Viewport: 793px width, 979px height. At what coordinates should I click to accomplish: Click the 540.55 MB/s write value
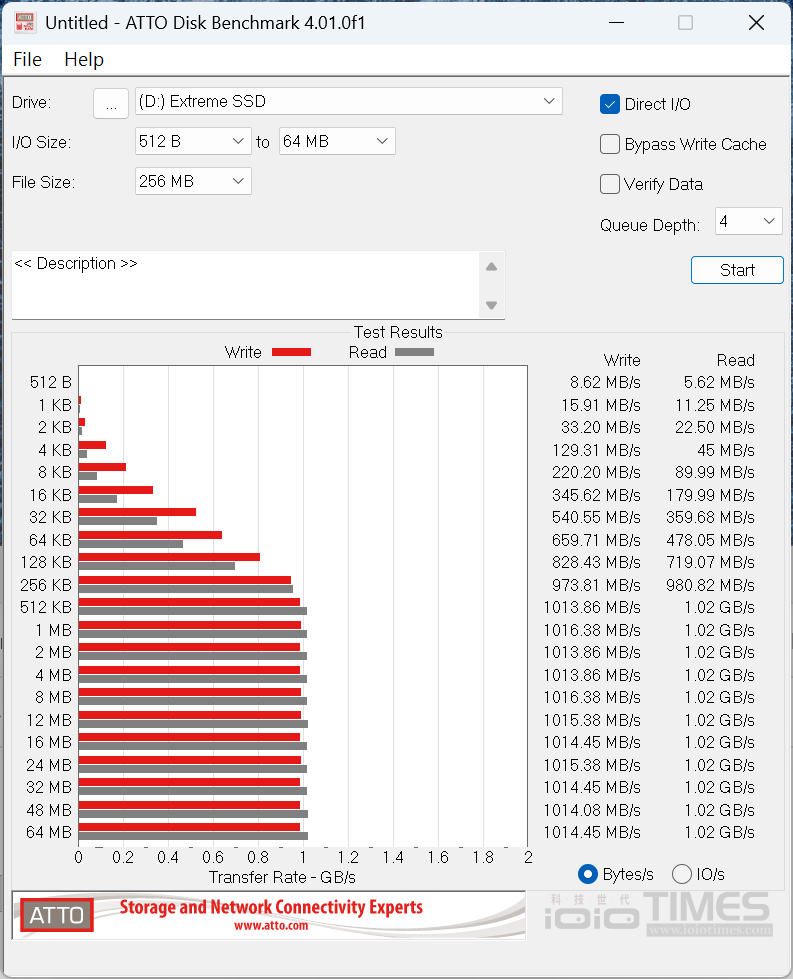(596, 518)
